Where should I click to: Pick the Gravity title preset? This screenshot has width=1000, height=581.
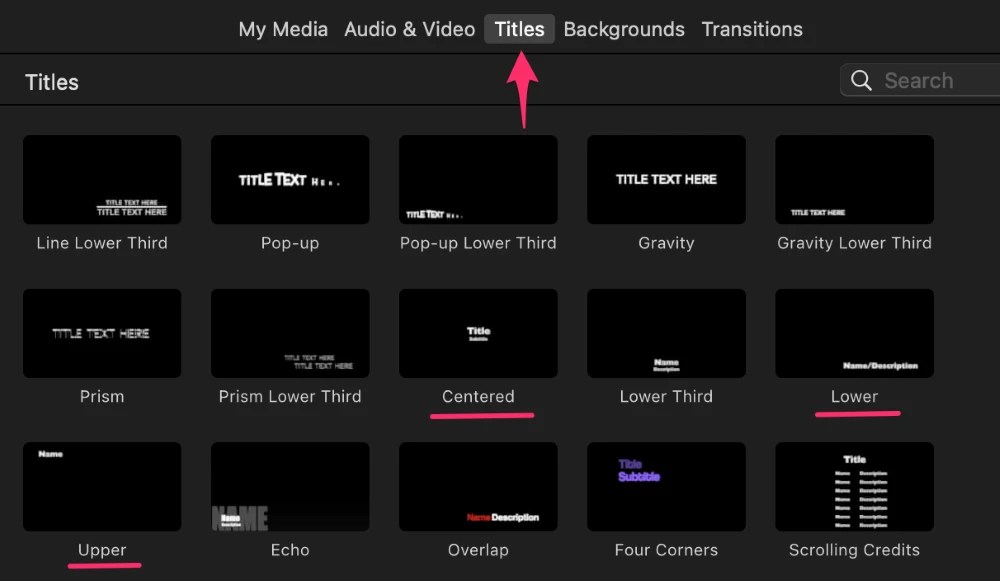666,179
